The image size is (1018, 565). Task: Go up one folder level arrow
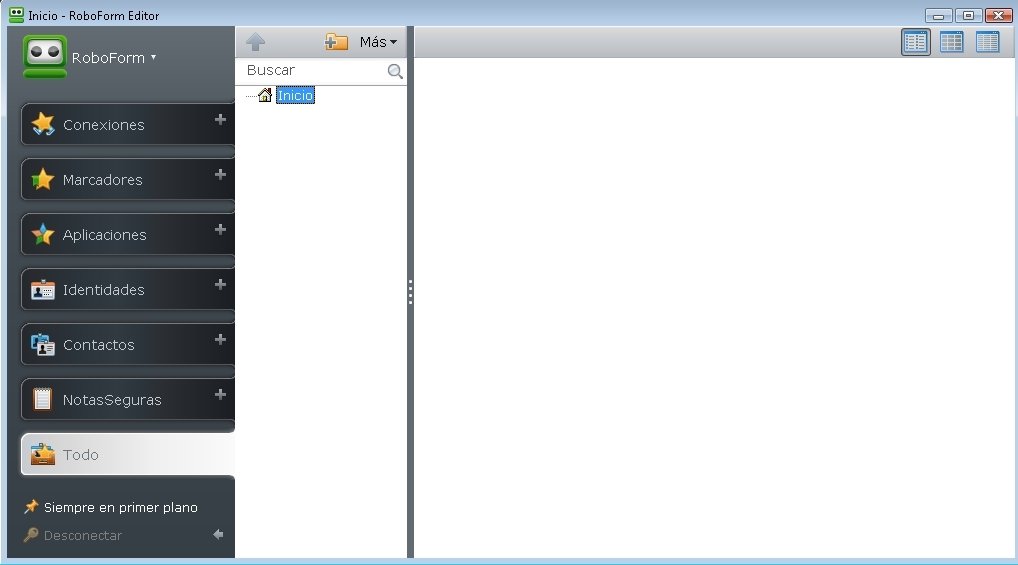[x=255, y=42]
